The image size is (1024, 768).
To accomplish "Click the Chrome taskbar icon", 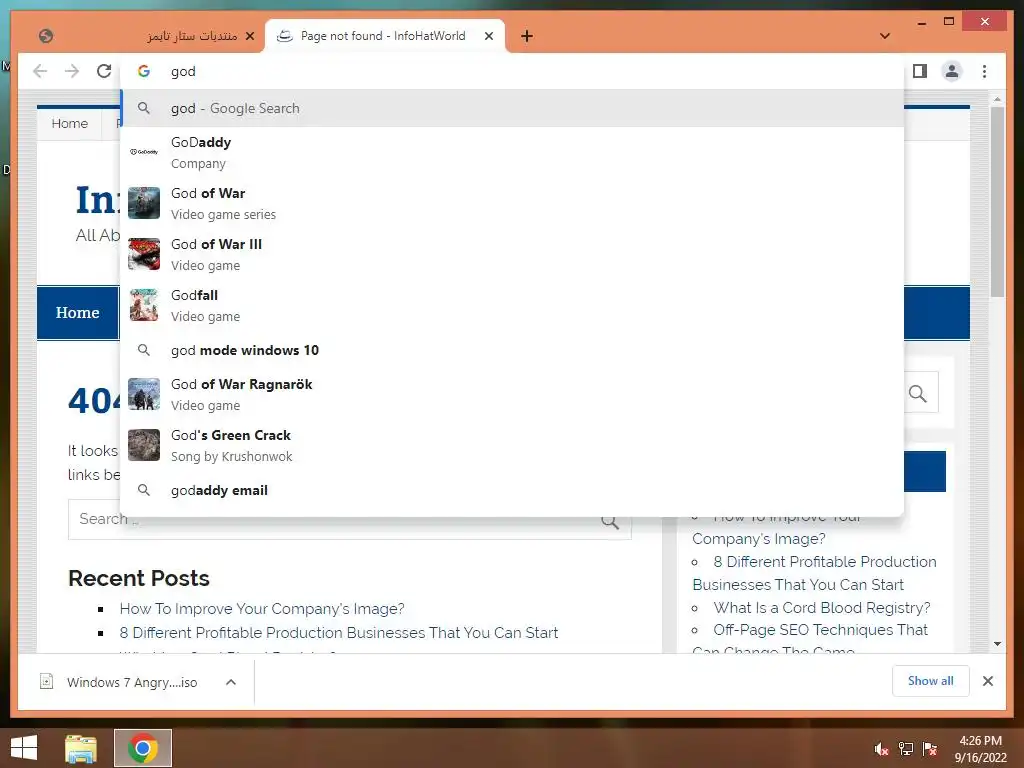I will (143, 748).
